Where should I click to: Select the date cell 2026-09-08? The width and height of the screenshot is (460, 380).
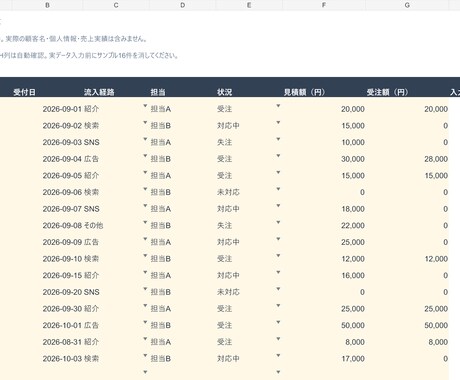(47, 226)
